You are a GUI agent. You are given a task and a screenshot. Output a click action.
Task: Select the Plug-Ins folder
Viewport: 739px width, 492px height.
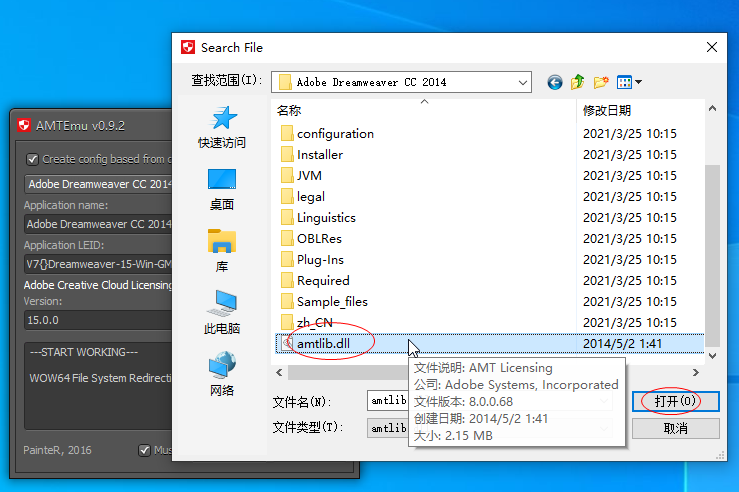click(312, 260)
